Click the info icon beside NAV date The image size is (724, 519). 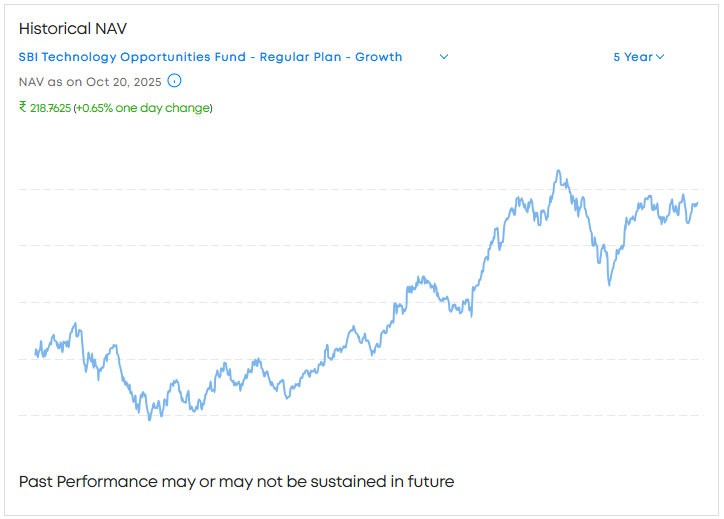[175, 82]
